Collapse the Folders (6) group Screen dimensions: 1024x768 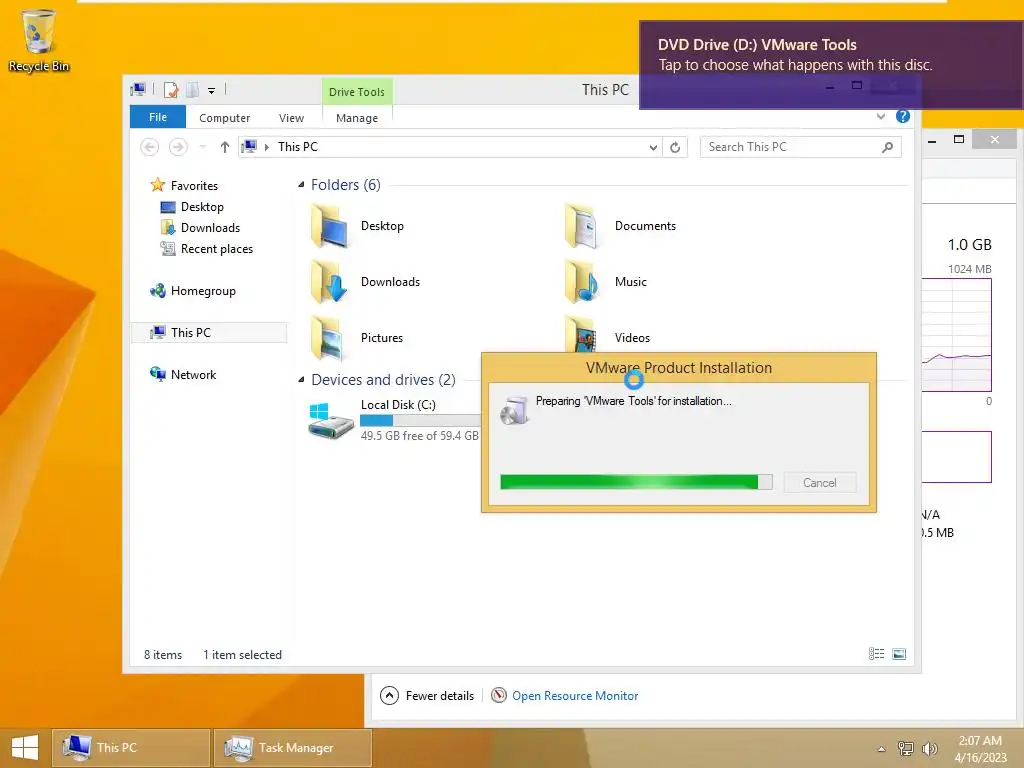(301, 185)
